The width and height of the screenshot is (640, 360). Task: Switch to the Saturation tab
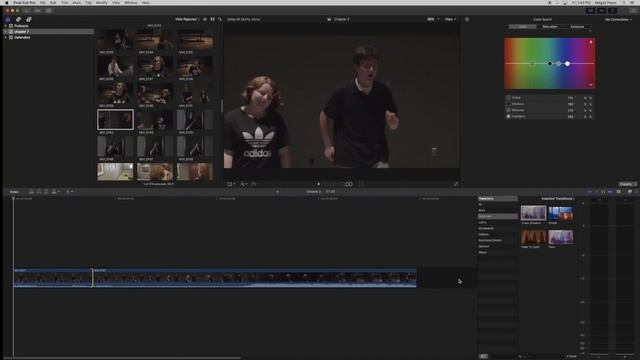(x=550, y=27)
